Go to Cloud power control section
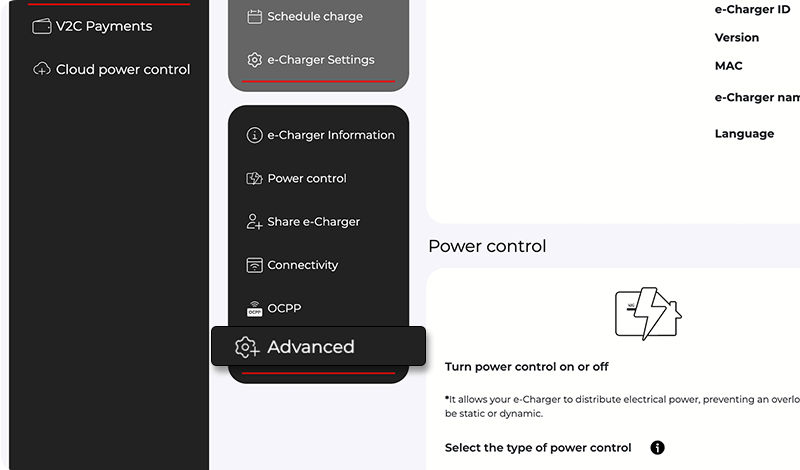Viewport: 800px width, 470px height. click(x=123, y=69)
